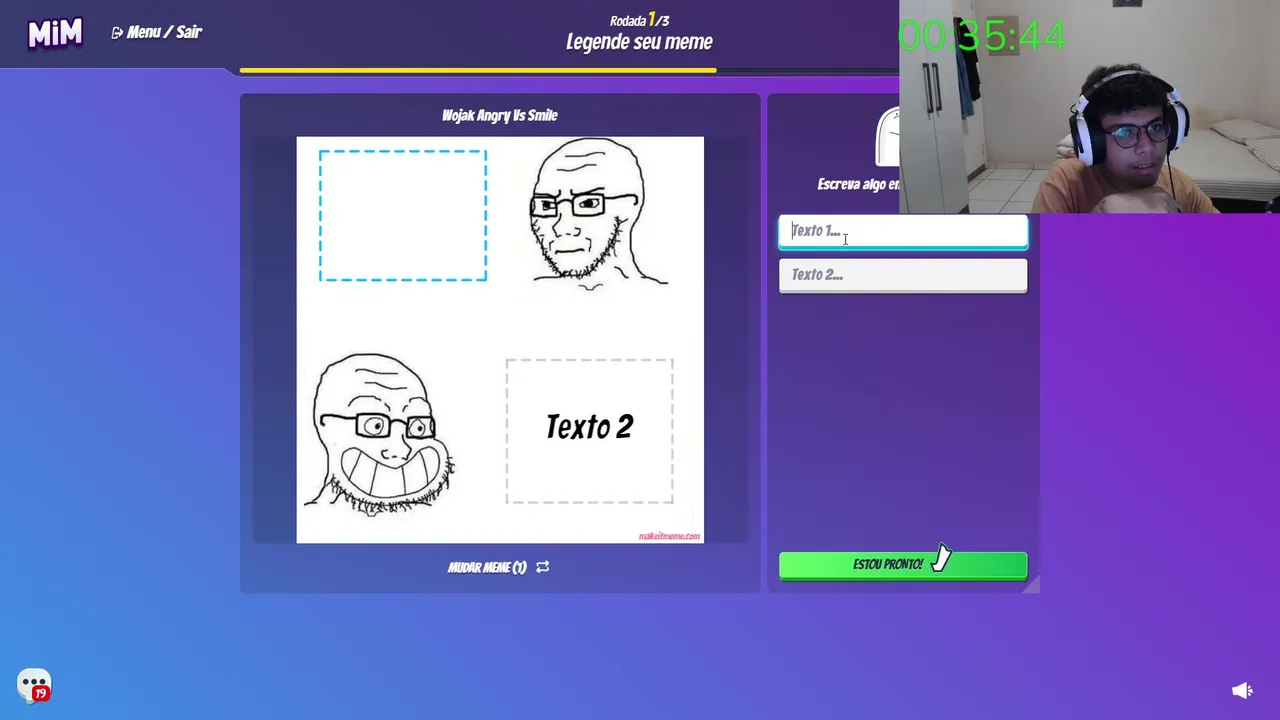The height and width of the screenshot is (720, 1280).
Task: Click the 'Legende seu meme' heading
Action: [x=639, y=42]
